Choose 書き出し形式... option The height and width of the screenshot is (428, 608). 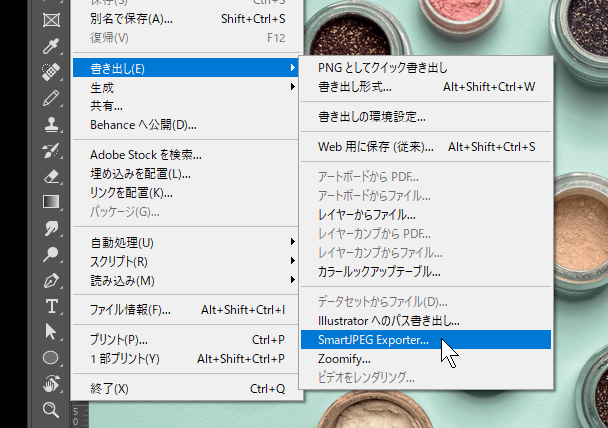coord(426,86)
